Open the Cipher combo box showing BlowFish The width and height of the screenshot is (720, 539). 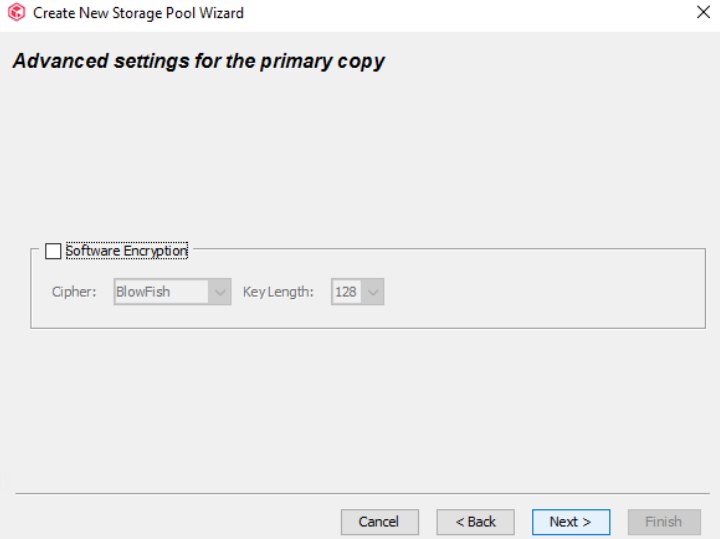click(161, 292)
